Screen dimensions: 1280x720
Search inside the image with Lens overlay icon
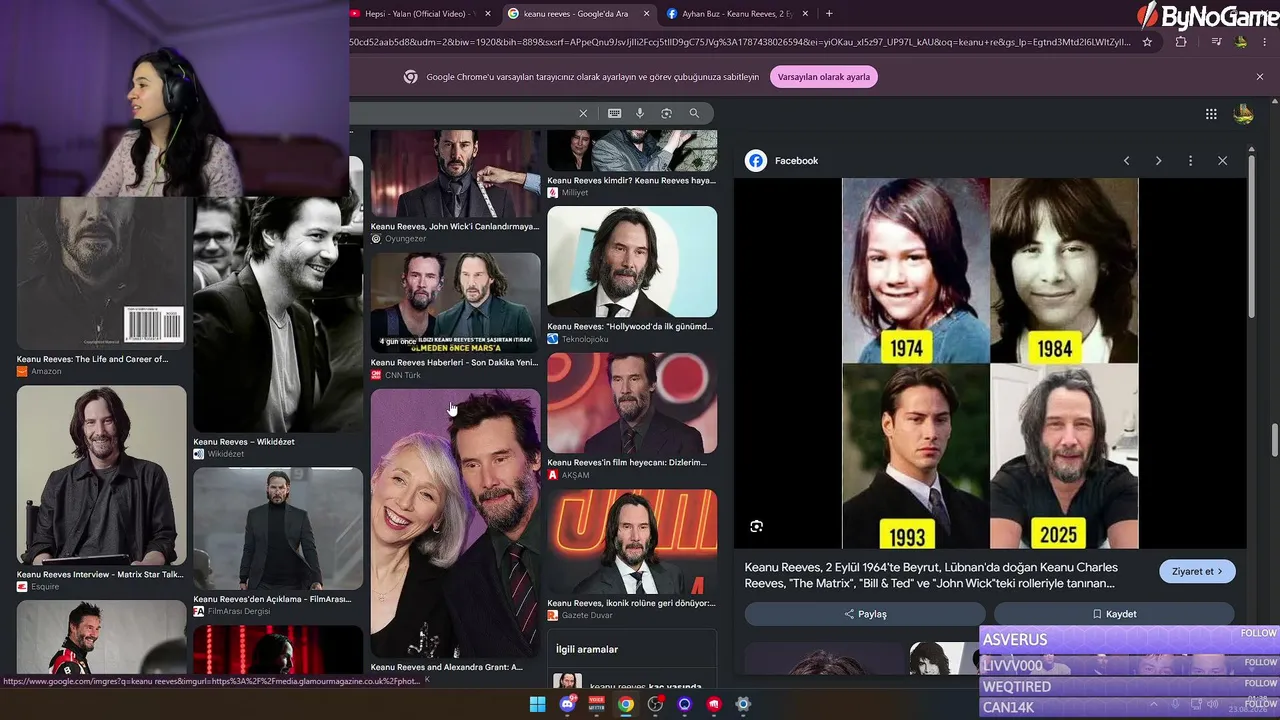point(757,526)
